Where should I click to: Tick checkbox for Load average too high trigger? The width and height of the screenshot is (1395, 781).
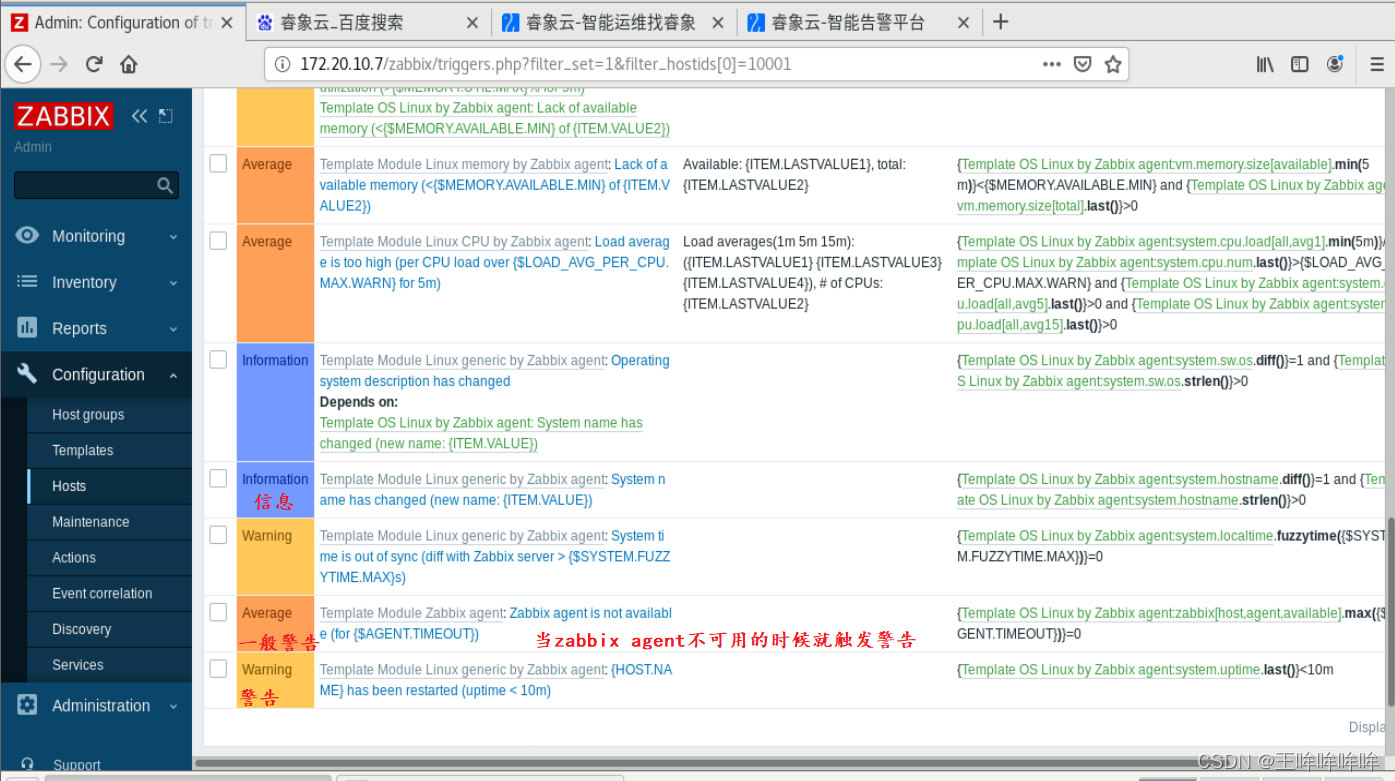218,240
